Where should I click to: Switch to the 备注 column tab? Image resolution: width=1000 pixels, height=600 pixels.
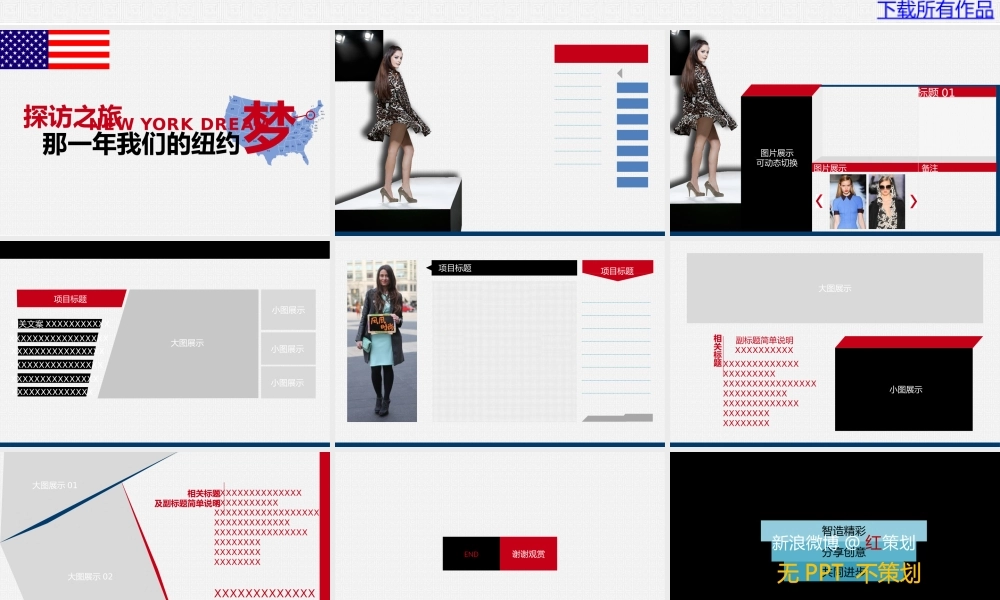929,167
